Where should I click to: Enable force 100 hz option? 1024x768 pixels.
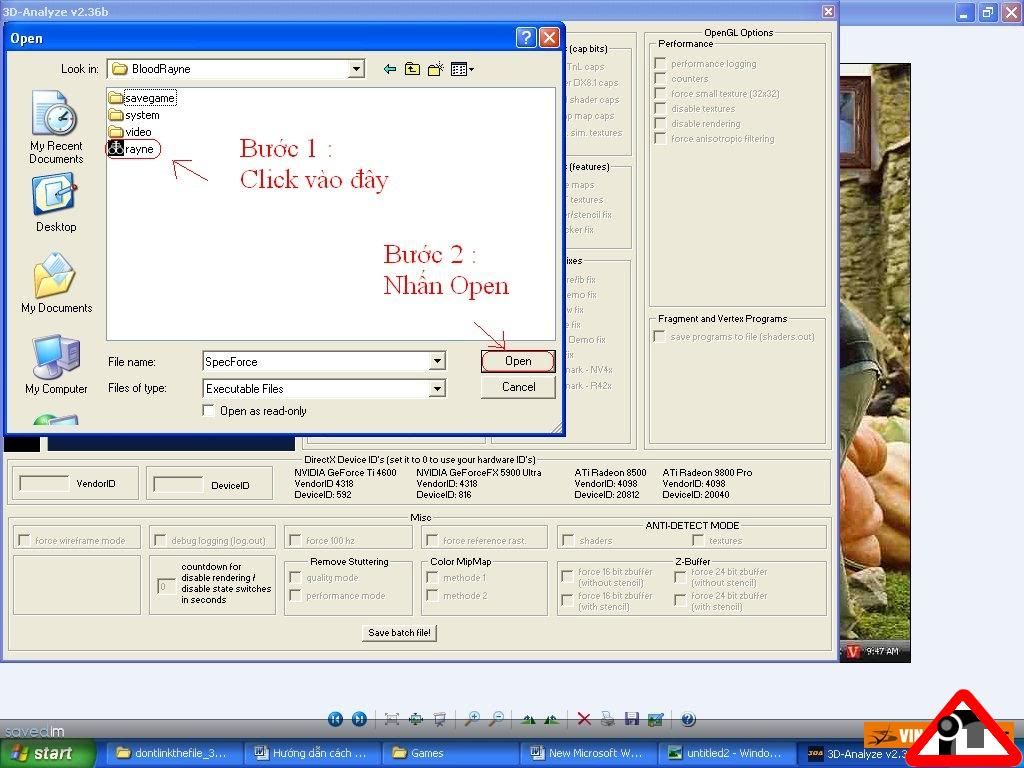pos(295,540)
